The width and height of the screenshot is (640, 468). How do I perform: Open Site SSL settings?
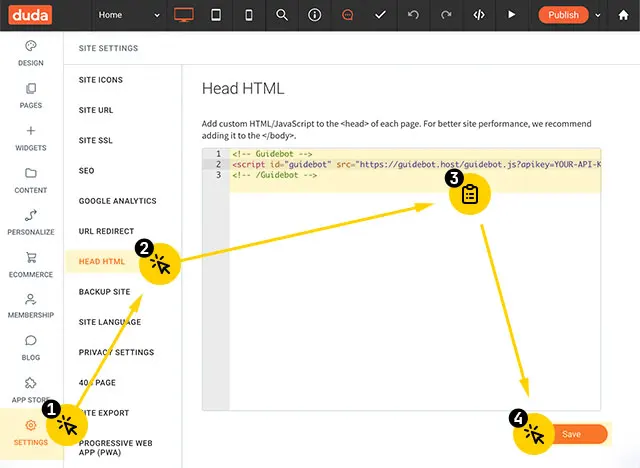(96, 141)
